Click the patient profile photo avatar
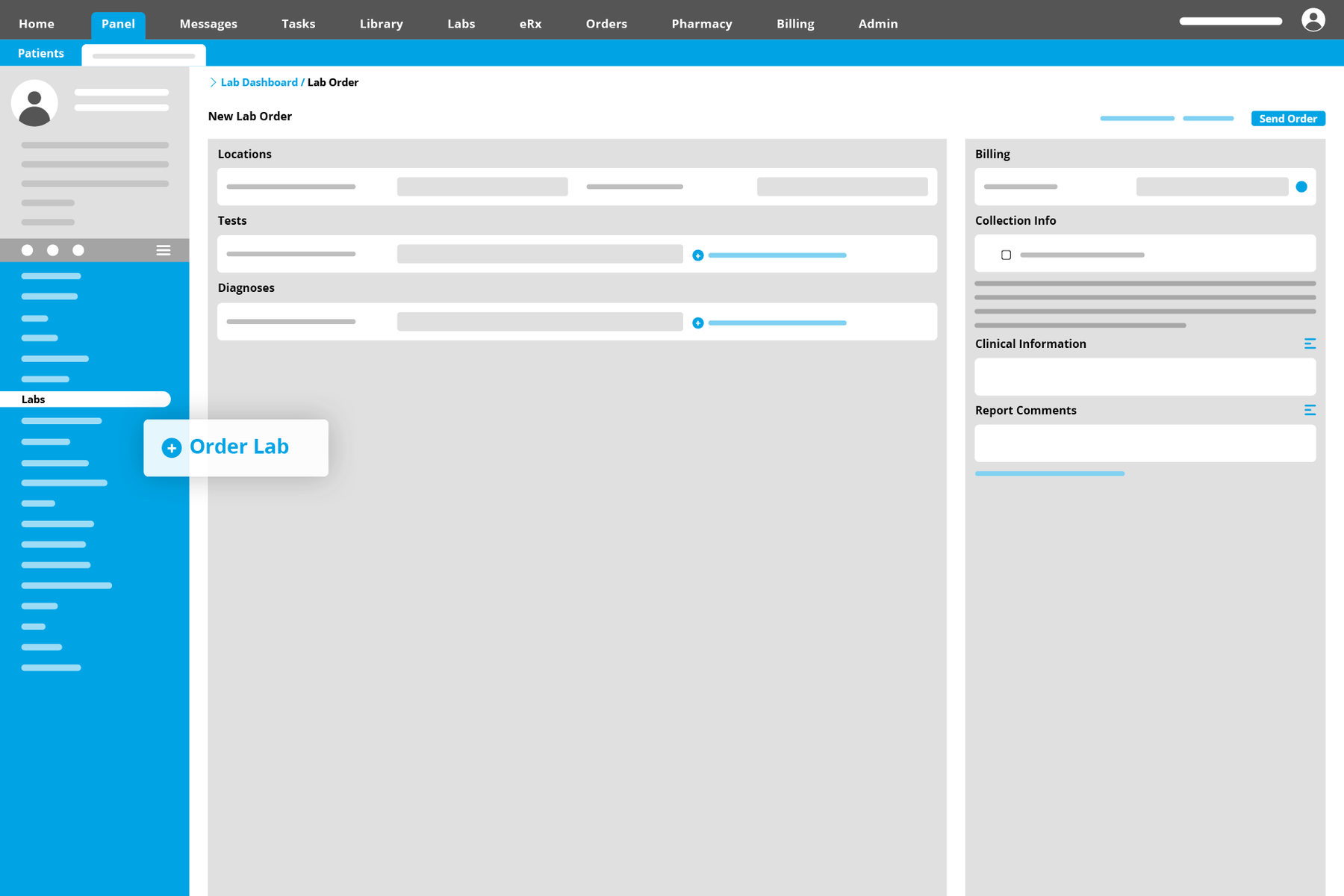The height and width of the screenshot is (896, 1344). point(34,103)
